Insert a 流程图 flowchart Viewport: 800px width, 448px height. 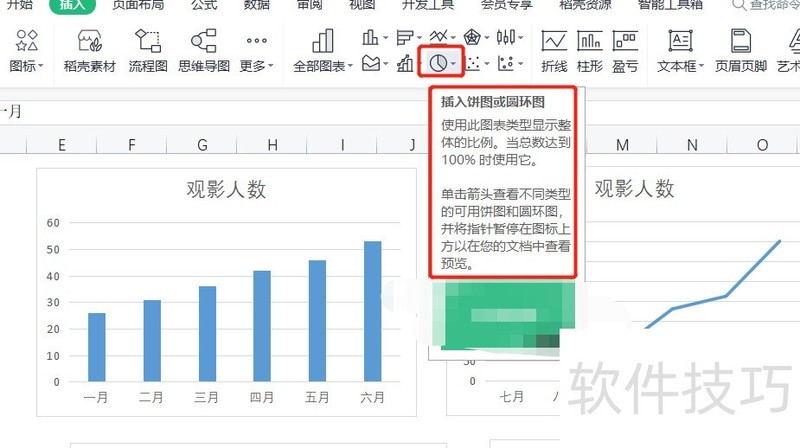[x=148, y=51]
